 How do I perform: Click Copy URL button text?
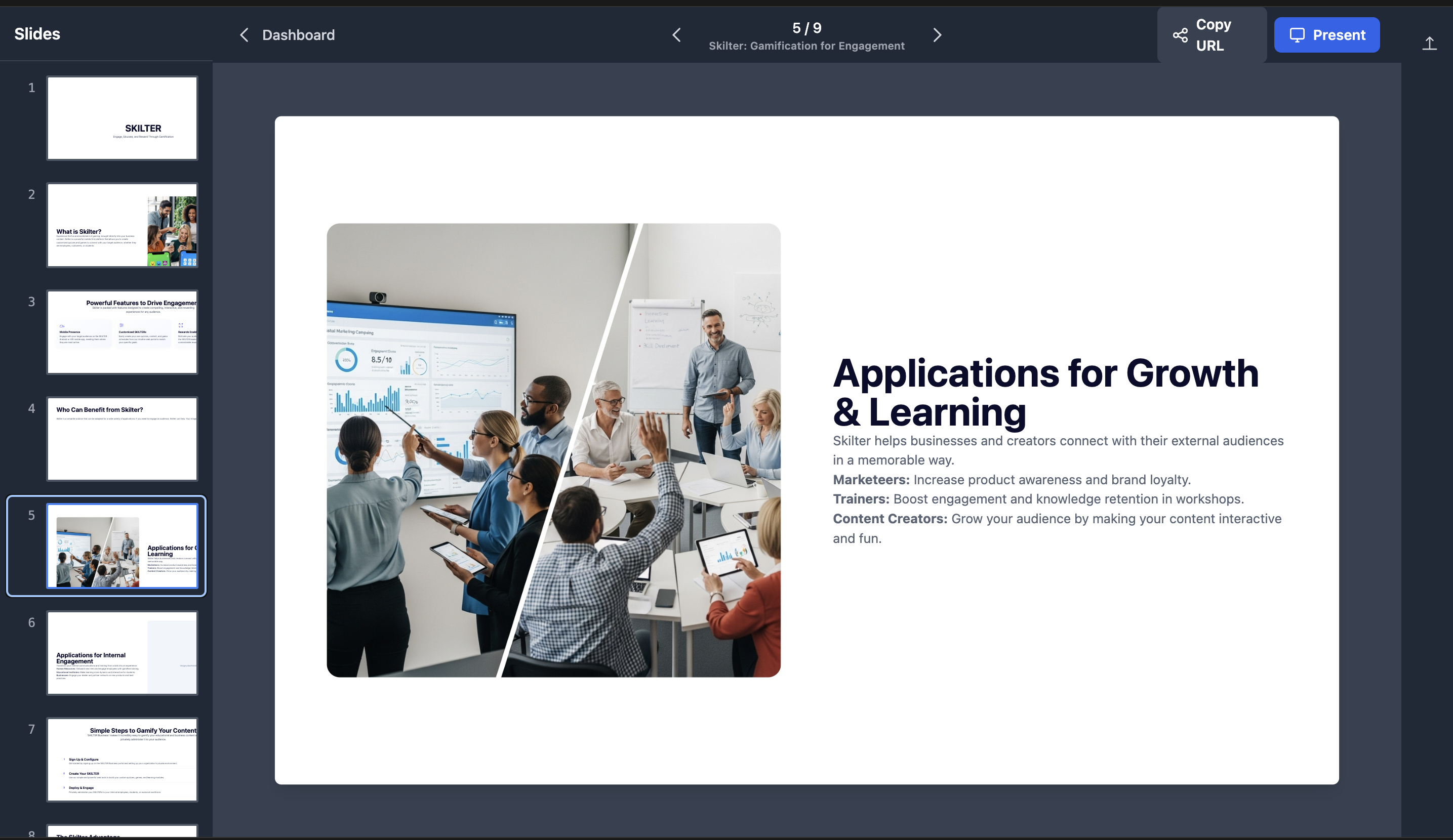point(1213,35)
